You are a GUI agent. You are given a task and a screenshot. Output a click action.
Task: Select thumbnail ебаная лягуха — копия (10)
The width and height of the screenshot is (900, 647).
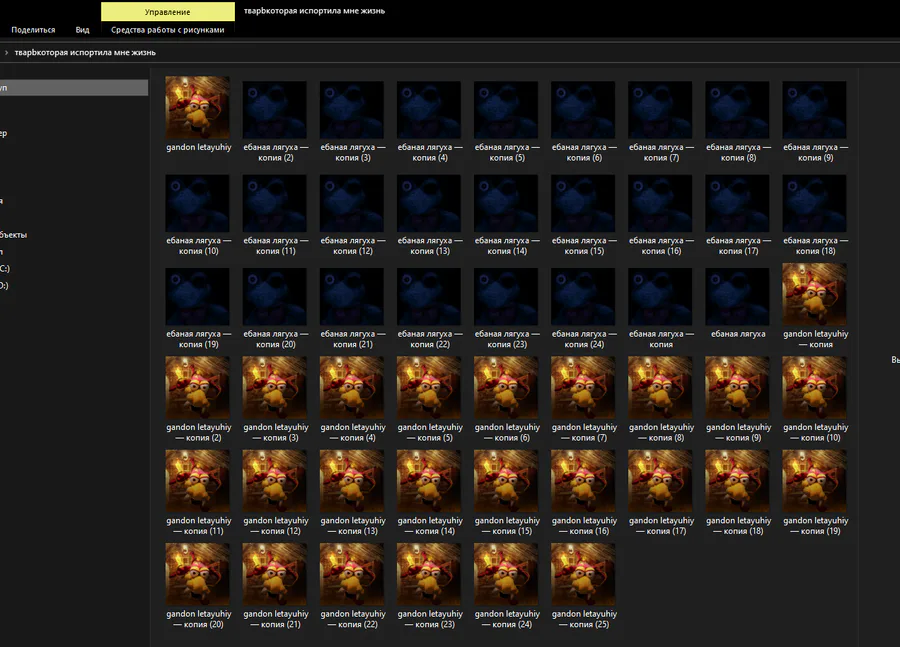tap(197, 203)
